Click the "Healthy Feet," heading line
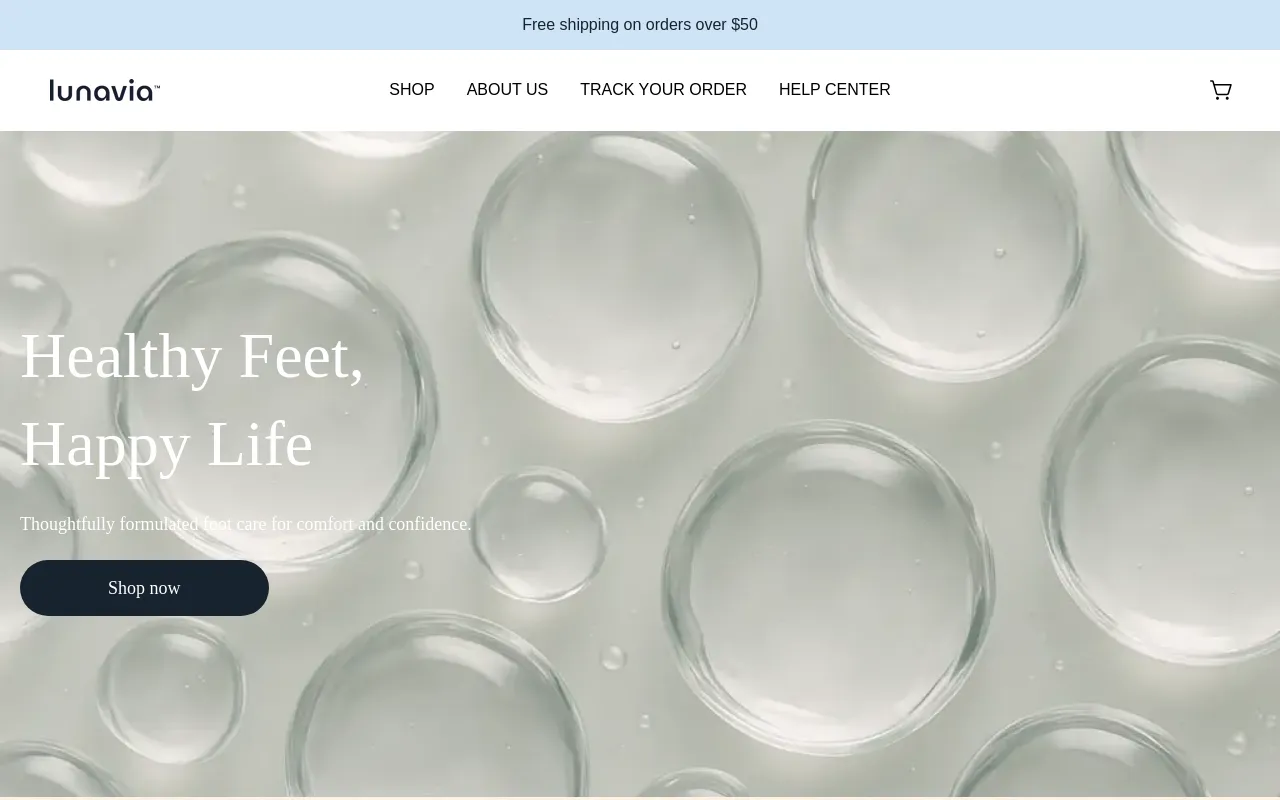The height and width of the screenshot is (800, 1280). pyautogui.click(x=192, y=356)
